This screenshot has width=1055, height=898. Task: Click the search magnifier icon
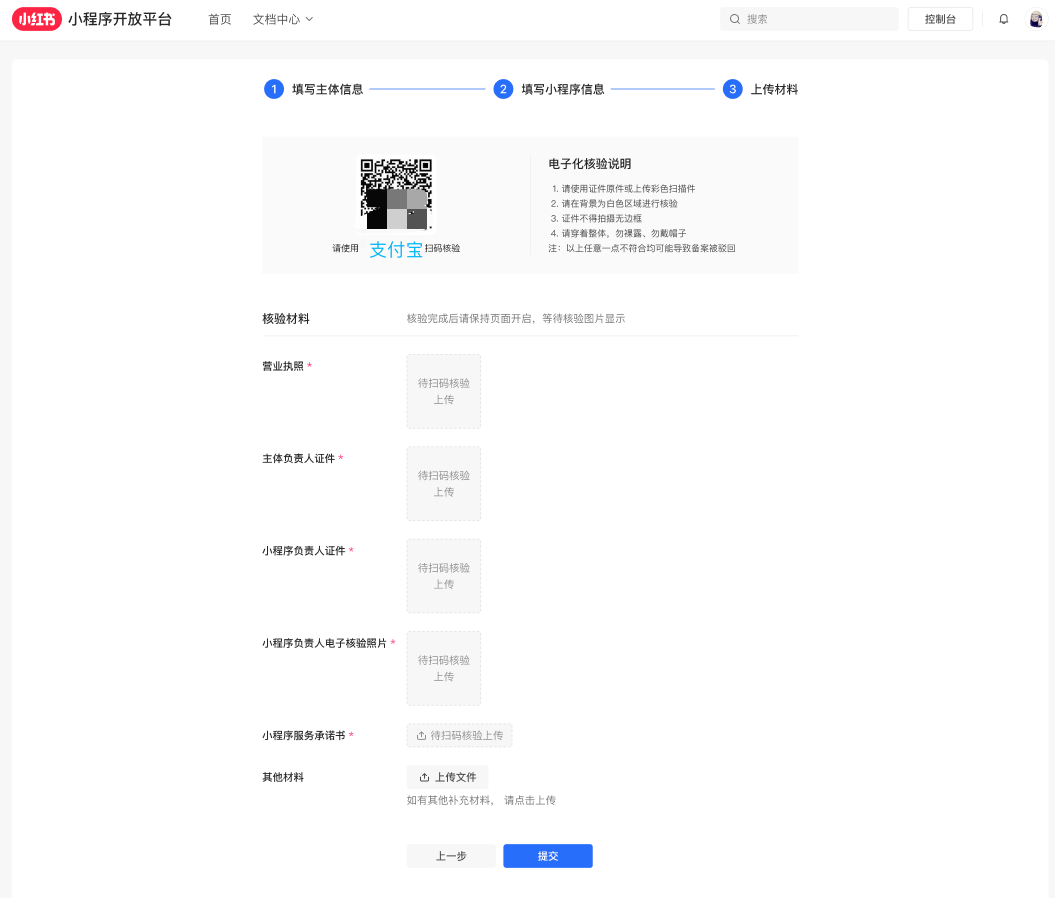click(735, 18)
